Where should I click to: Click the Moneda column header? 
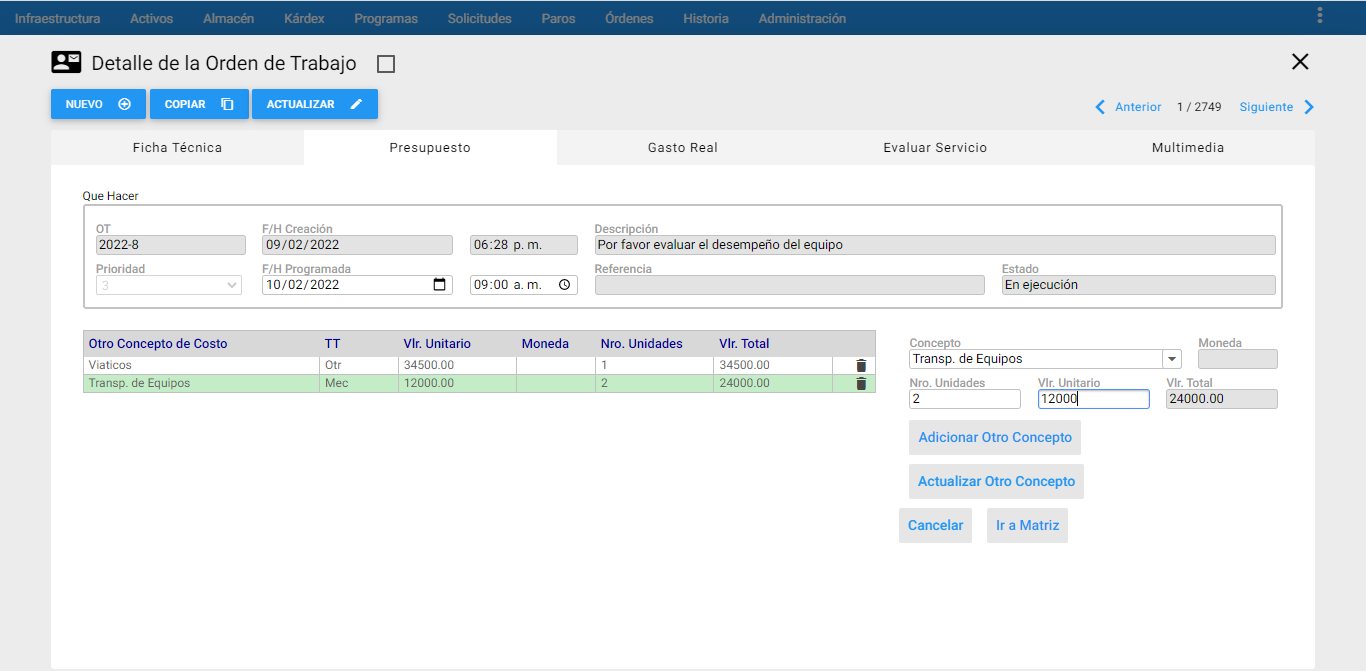(x=545, y=344)
